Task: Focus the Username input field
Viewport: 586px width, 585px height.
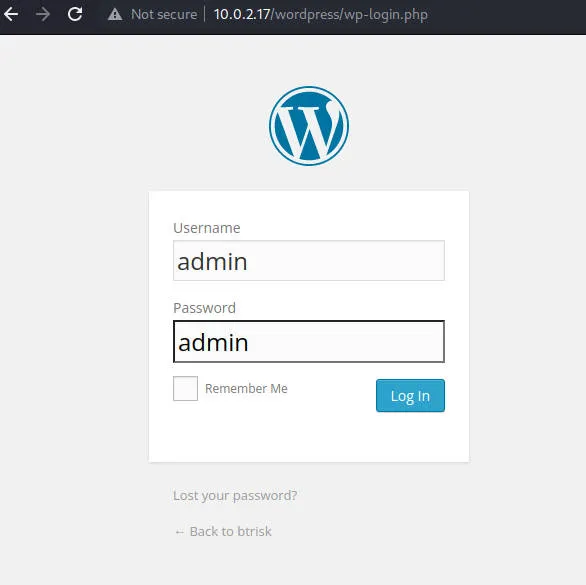Action: pos(309,261)
